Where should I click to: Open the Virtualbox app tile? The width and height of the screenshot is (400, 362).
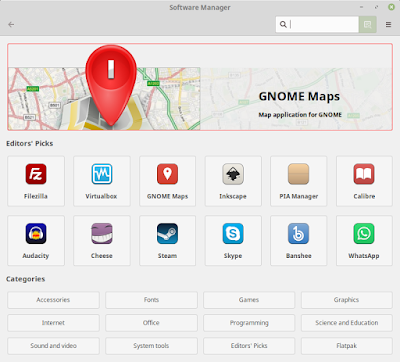[x=102, y=181]
